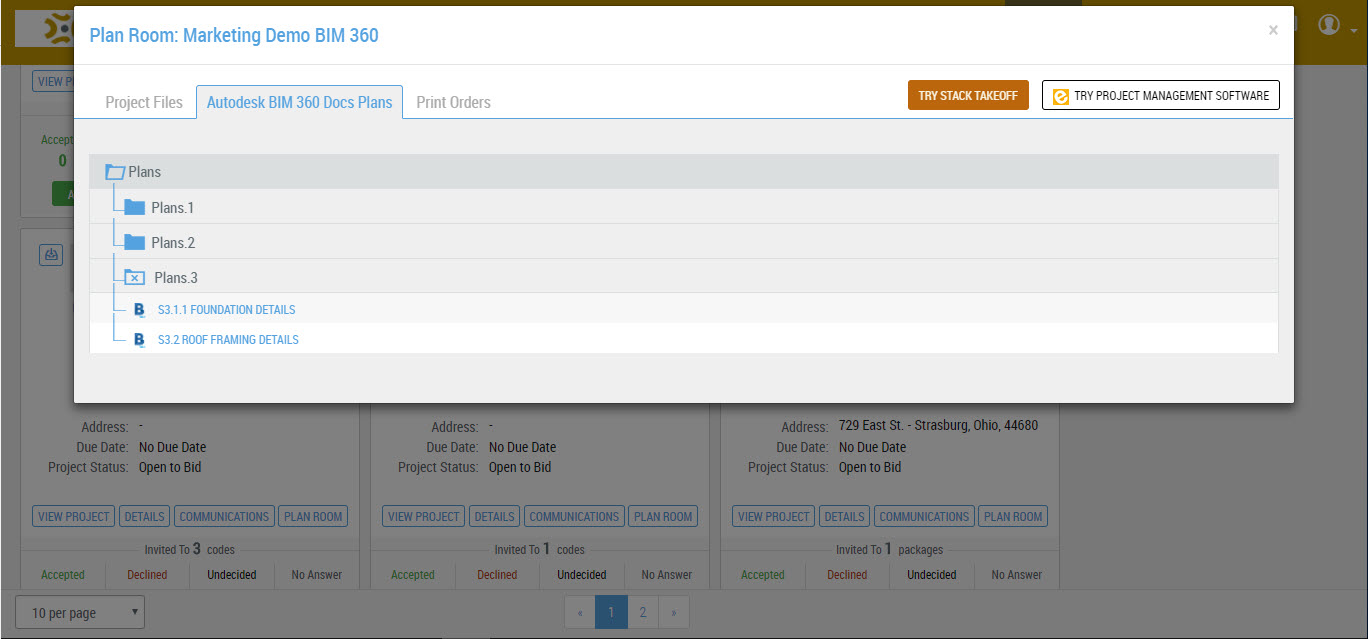Open the 10 per page dropdown
1368x639 pixels.
point(79,611)
